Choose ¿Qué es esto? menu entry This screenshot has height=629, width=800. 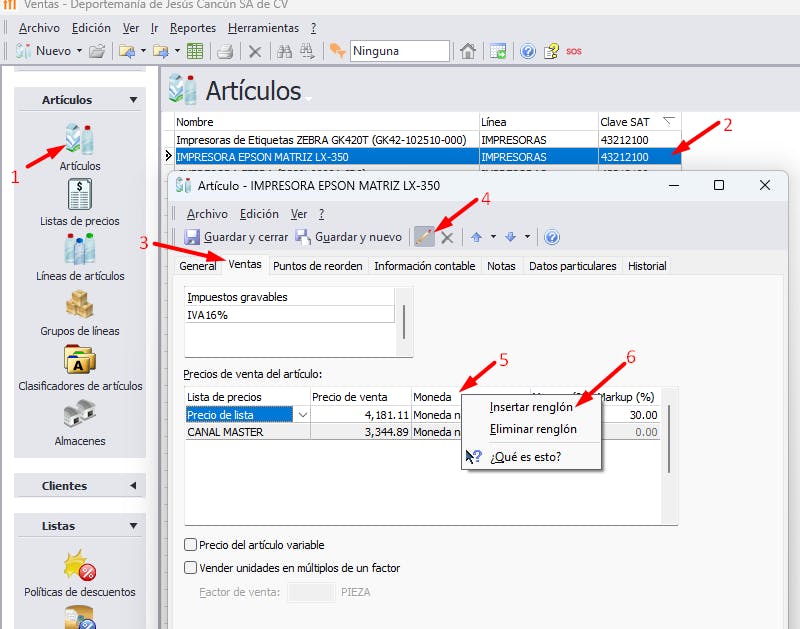[x=531, y=457]
